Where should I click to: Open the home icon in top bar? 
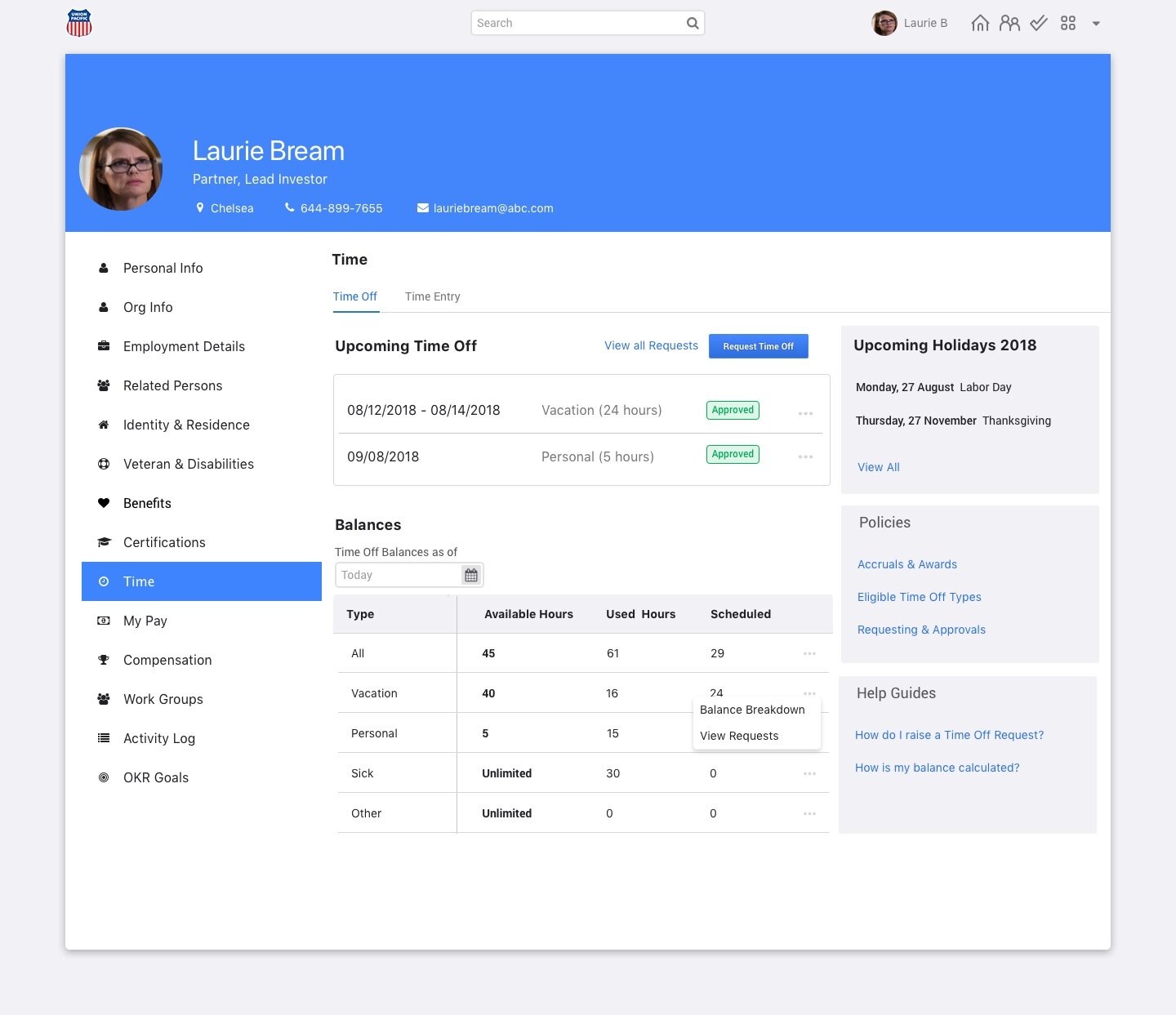point(980,23)
